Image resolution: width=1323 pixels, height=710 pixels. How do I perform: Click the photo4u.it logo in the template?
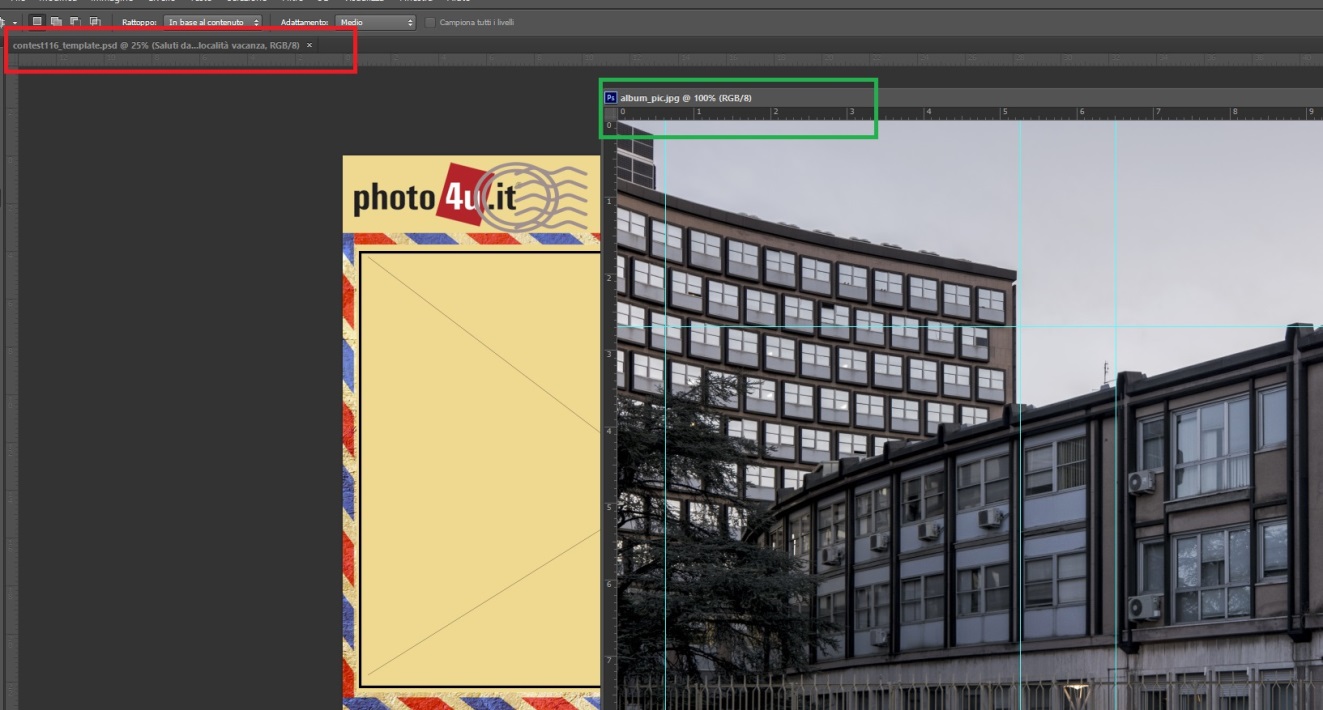(x=471, y=196)
